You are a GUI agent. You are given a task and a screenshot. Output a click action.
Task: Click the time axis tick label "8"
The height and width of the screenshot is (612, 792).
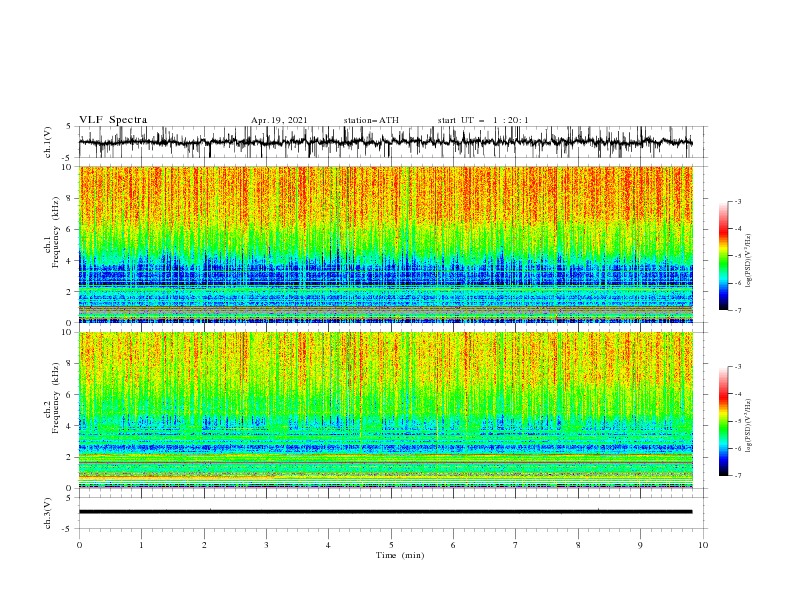(578, 545)
